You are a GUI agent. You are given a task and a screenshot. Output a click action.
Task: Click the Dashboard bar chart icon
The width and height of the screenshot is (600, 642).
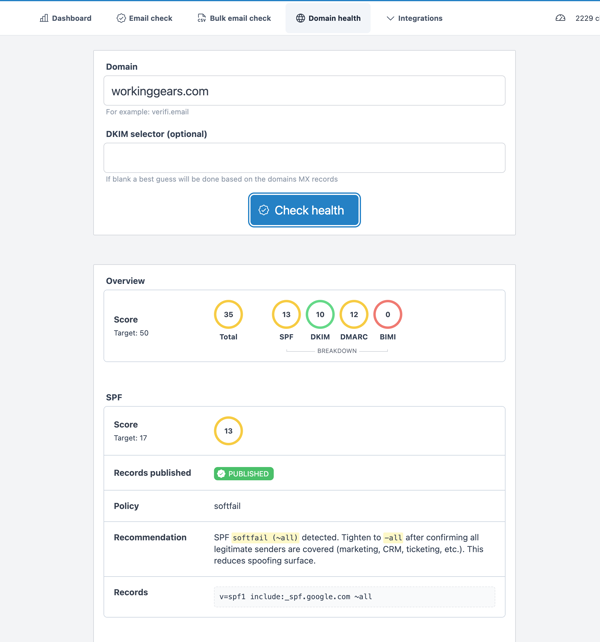pyautogui.click(x=44, y=18)
